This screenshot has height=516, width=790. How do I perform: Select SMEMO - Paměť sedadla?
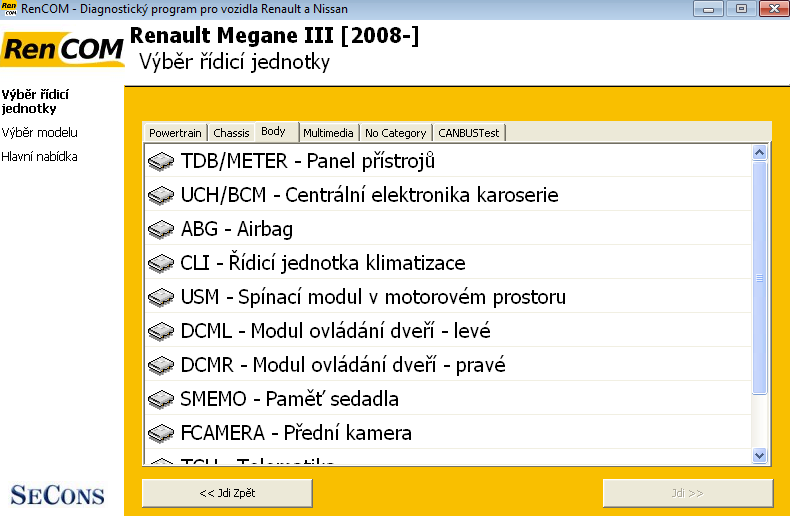(x=448, y=399)
